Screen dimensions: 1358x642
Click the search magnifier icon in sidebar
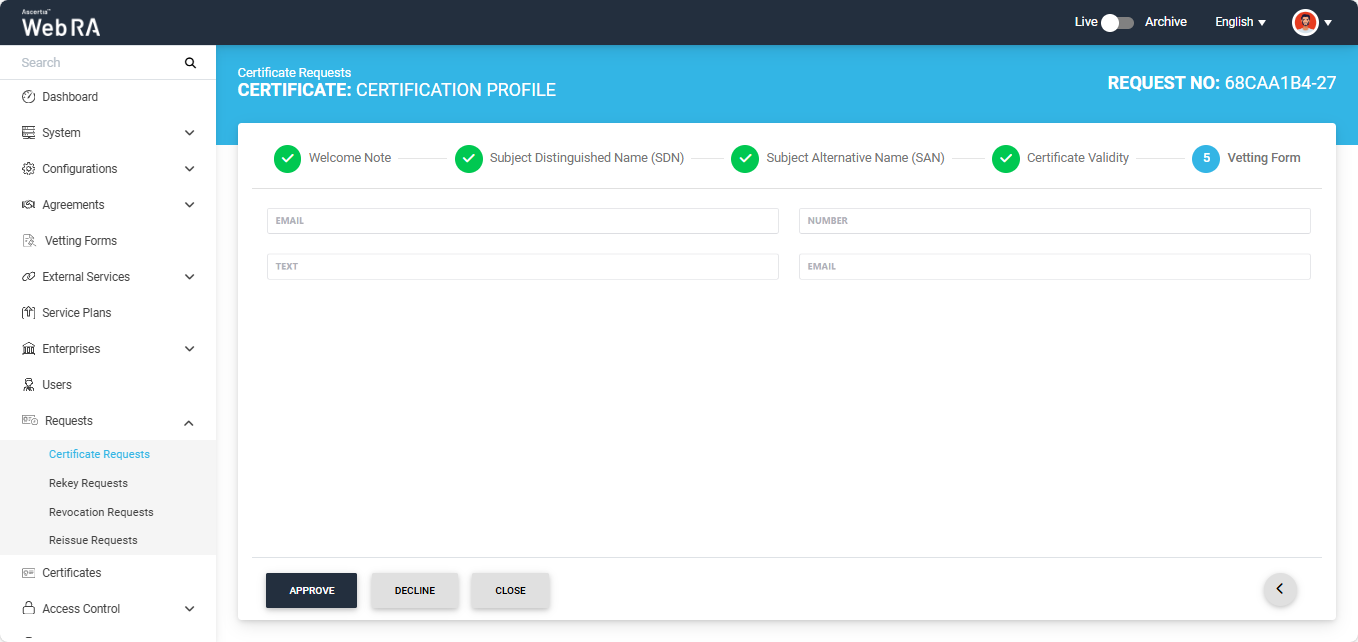tap(190, 63)
